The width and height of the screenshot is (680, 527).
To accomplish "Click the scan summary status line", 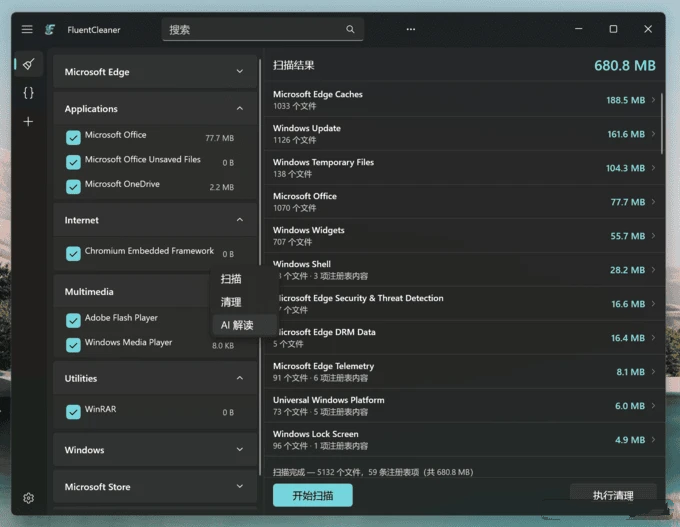I will click(x=373, y=472).
